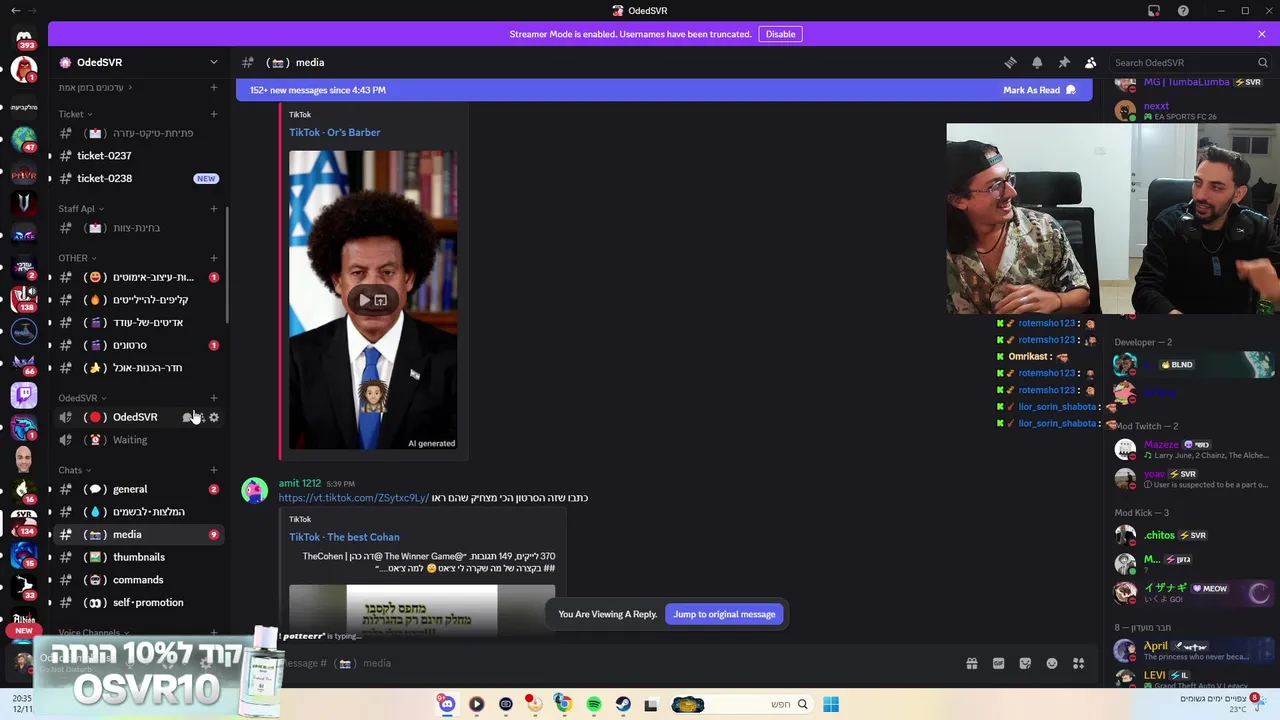
Task: Collapse the Staff Apl category
Action: click(x=80, y=209)
